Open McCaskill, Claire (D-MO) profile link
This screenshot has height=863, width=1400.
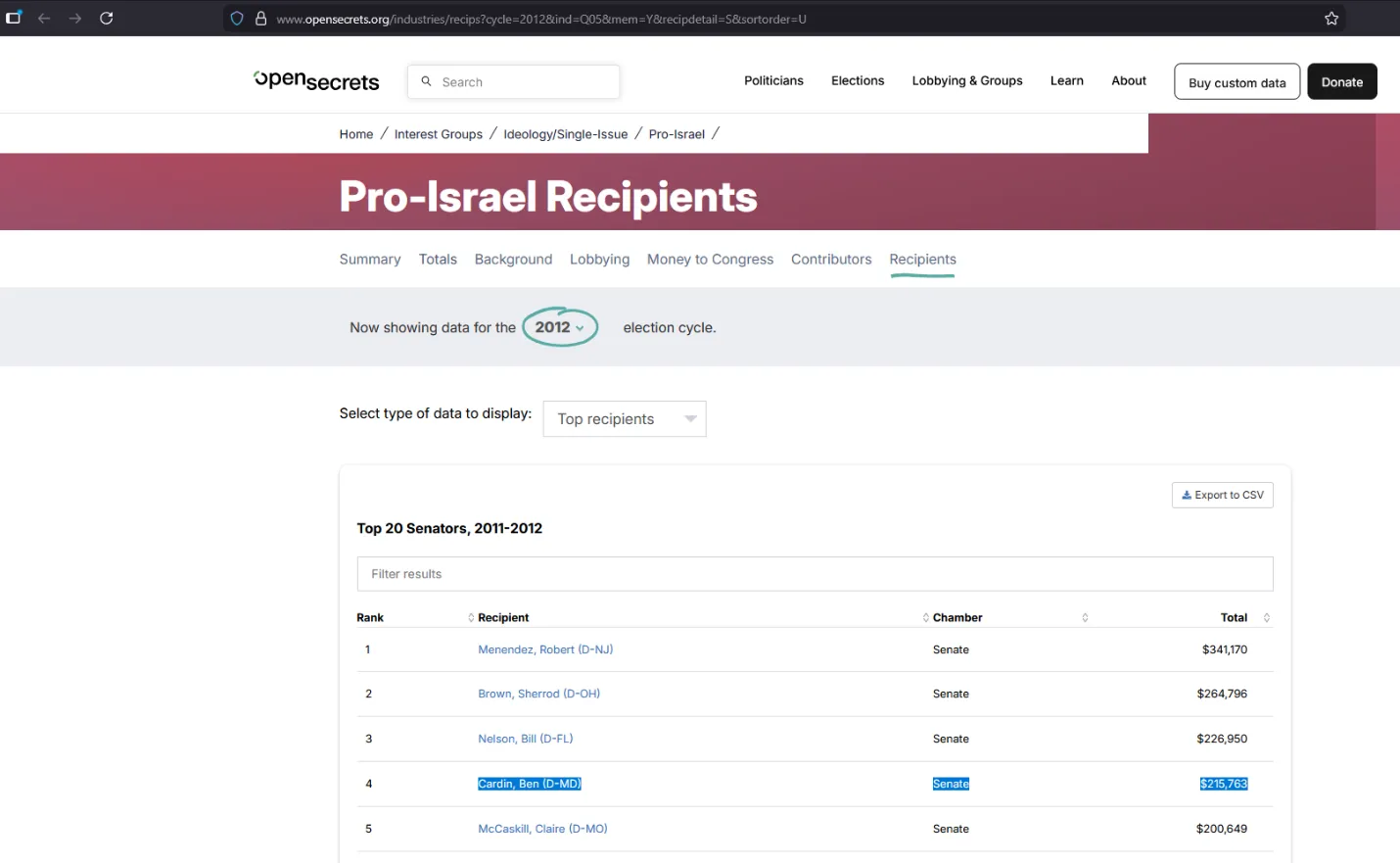[x=542, y=829]
